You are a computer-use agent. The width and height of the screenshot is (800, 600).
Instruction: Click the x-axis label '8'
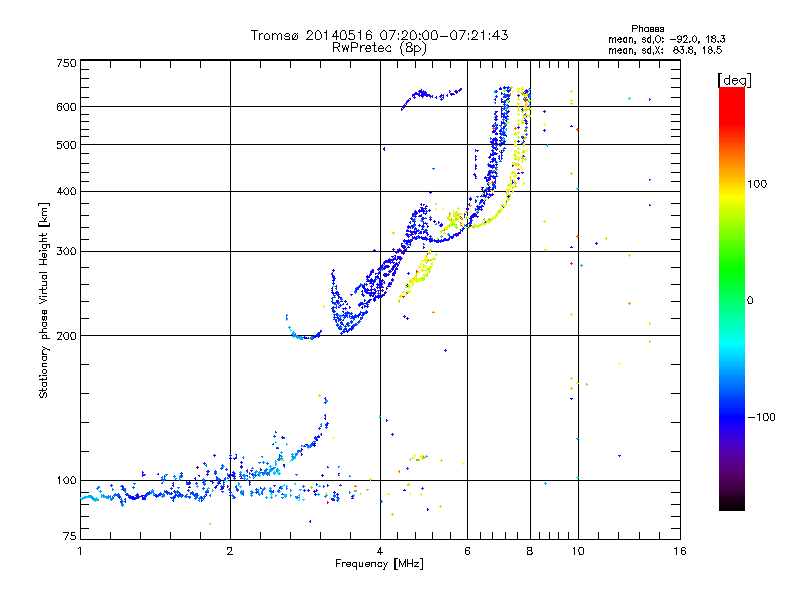click(530, 551)
